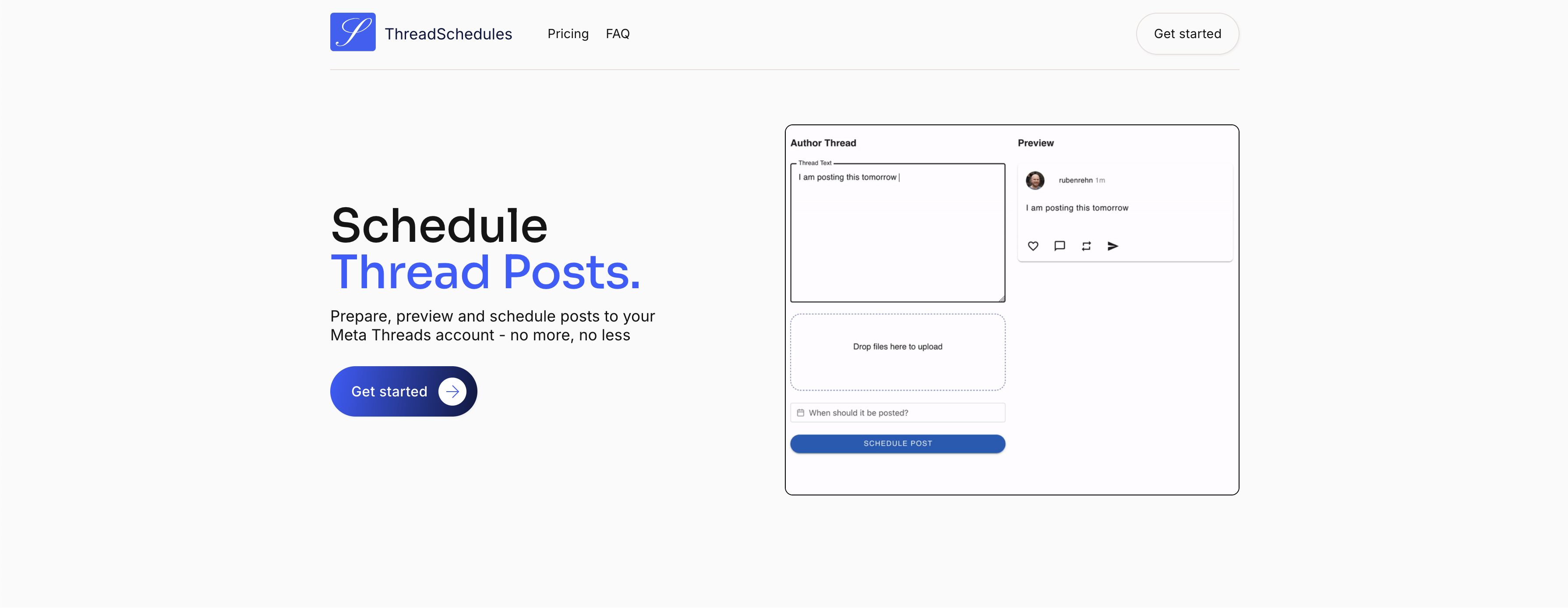
Task: Click the SCHEDULE POST button
Action: coord(897,444)
